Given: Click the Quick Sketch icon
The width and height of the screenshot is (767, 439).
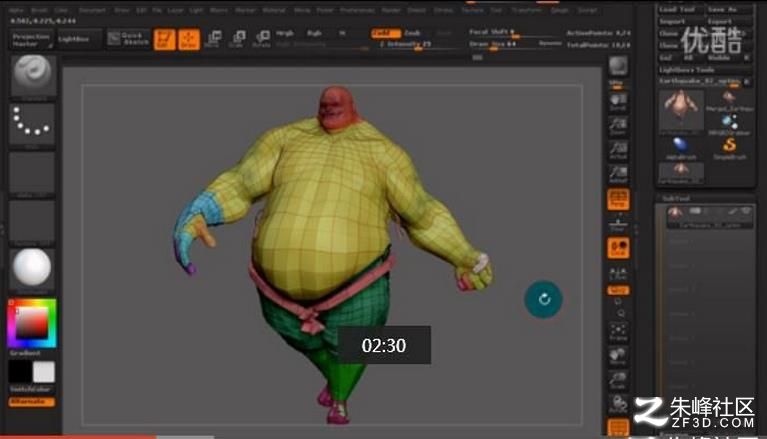Looking at the screenshot, I should (x=128, y=39).
